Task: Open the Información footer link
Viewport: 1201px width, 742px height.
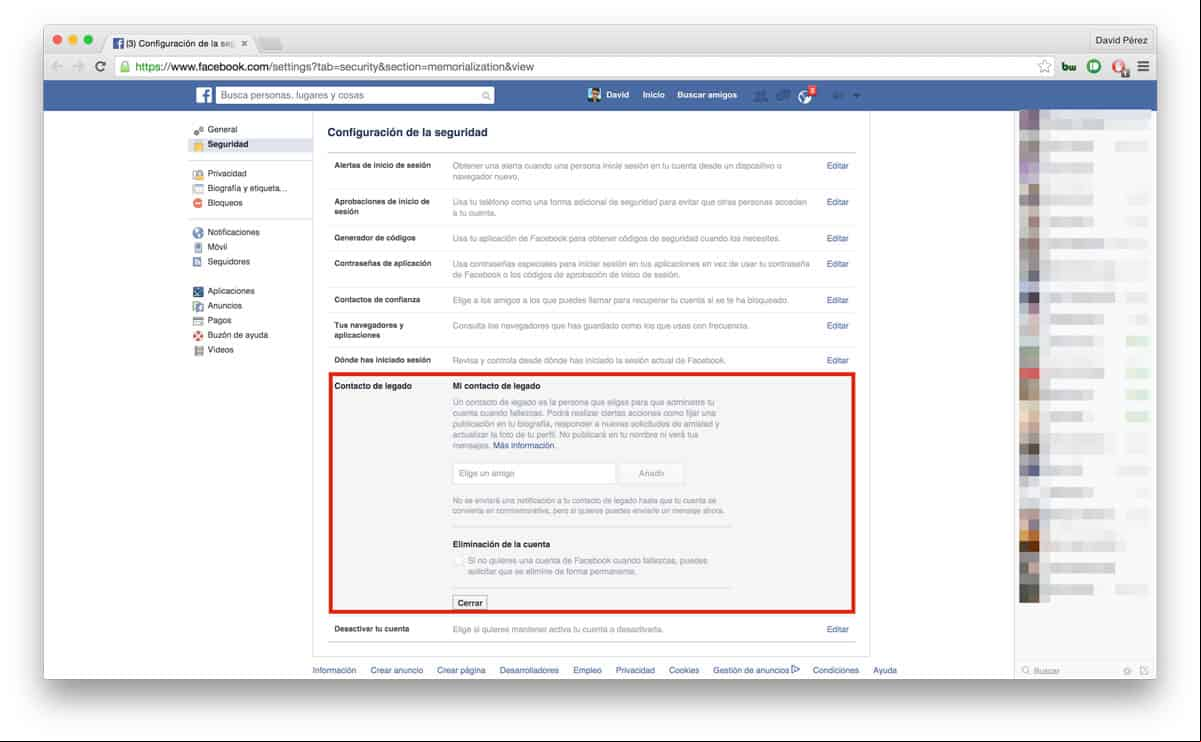Action: tap(334, 670)
